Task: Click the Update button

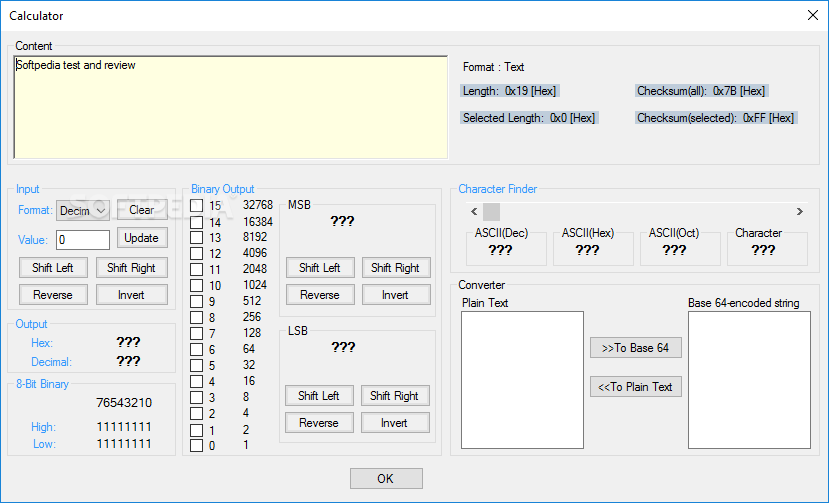Action: (x=142, y=237)
